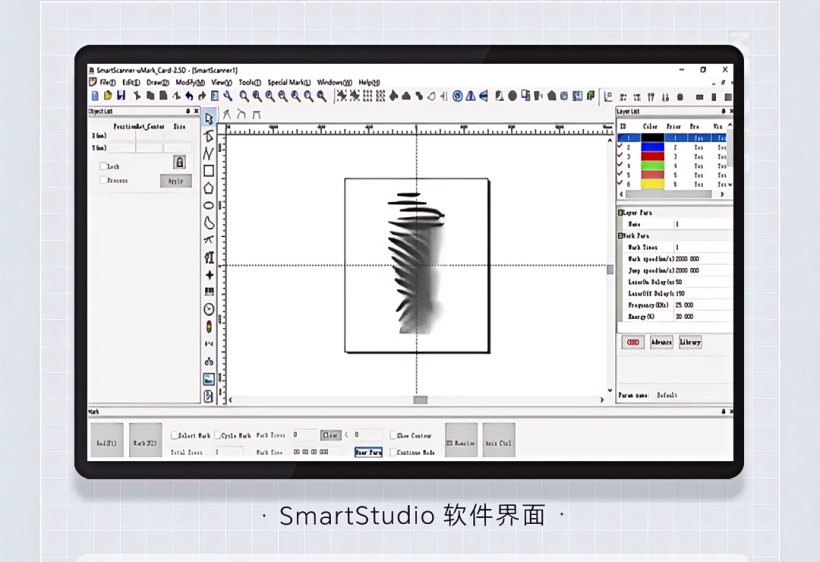Collapse the Mark Para section

point(620,236)
